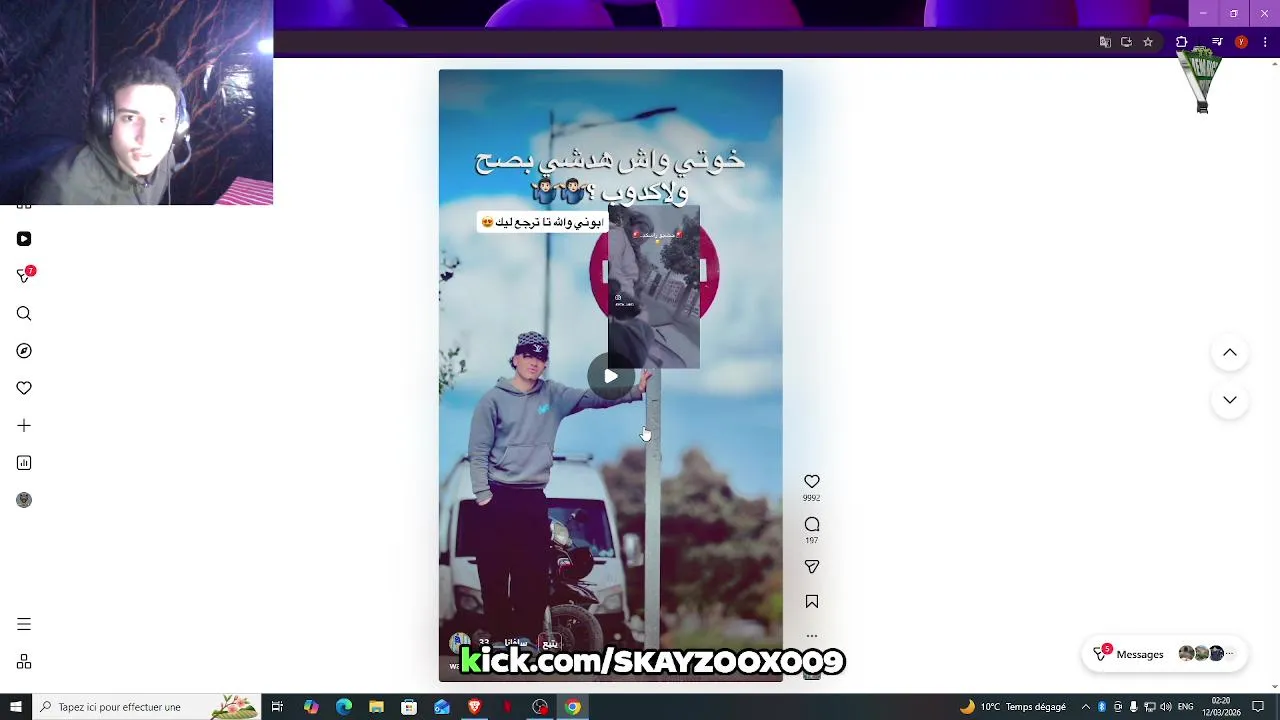Open the hamburger More menu in the sidebar
Image resolution: width=1280 pixels, height=720 pixels.
(24, 624)
